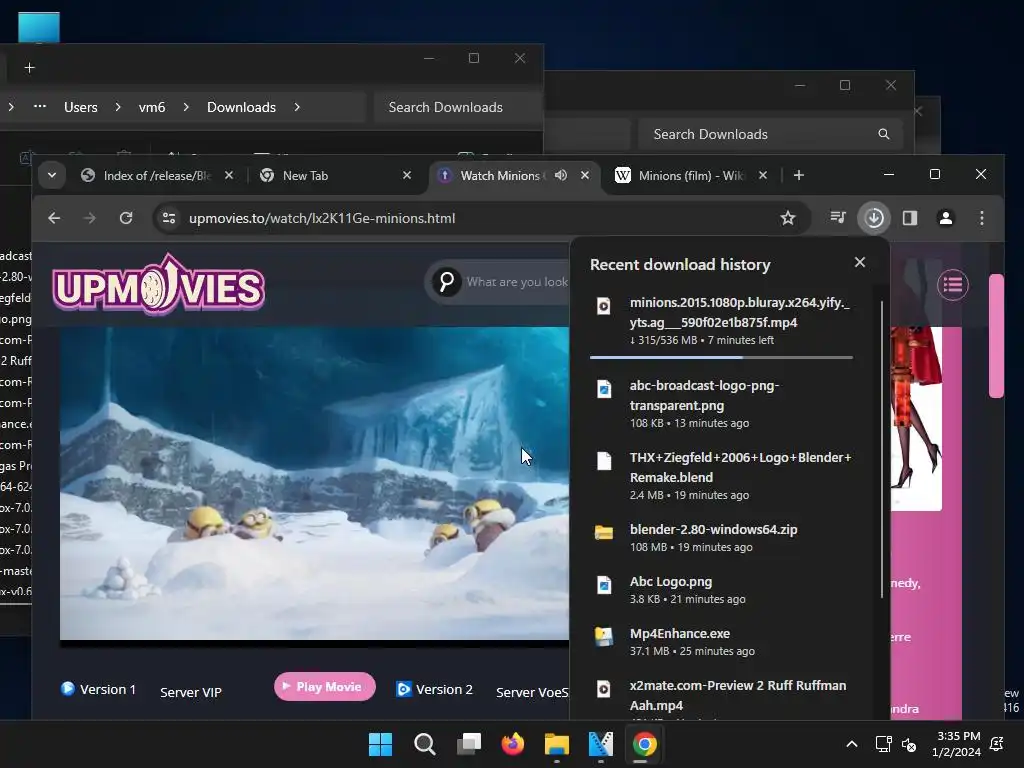1024x768 pixels.
Task: Click the download history panel scrollbar
Action: [x=882, y=449]
